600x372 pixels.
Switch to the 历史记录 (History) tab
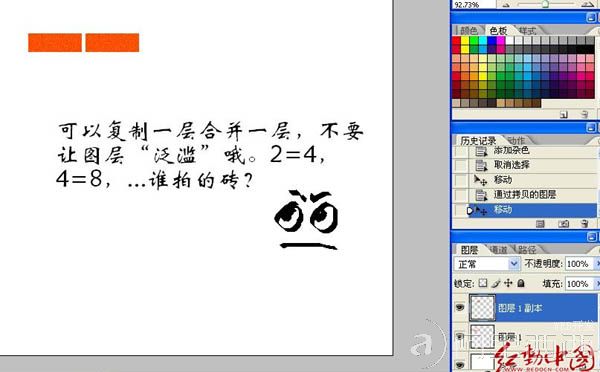pos(478,140)
